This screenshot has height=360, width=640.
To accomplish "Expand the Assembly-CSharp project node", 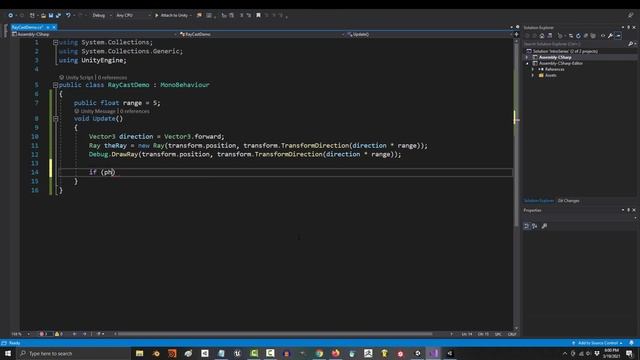I will point(527,58).
